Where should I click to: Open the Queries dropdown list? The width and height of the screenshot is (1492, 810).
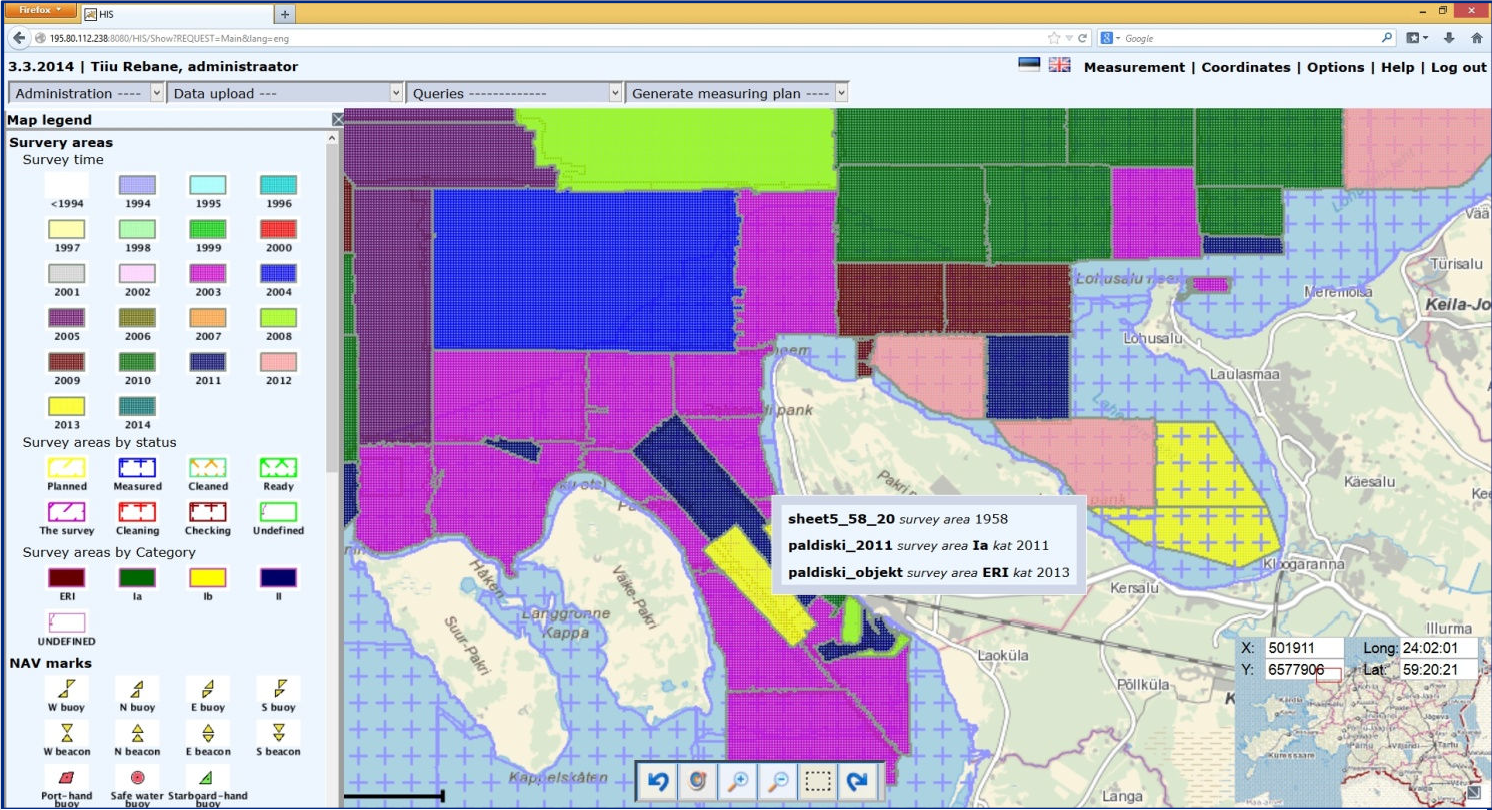point(515,93)
